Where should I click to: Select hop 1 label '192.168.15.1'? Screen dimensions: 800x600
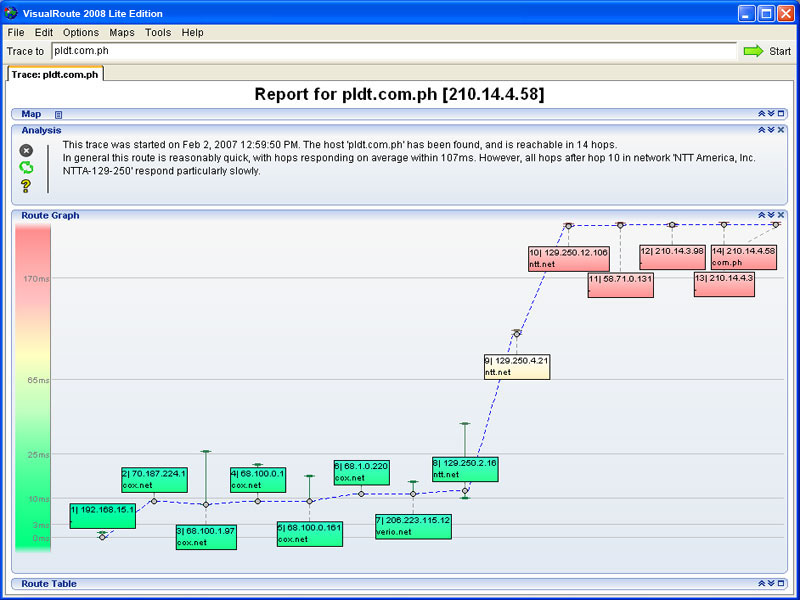pos(103,516)
